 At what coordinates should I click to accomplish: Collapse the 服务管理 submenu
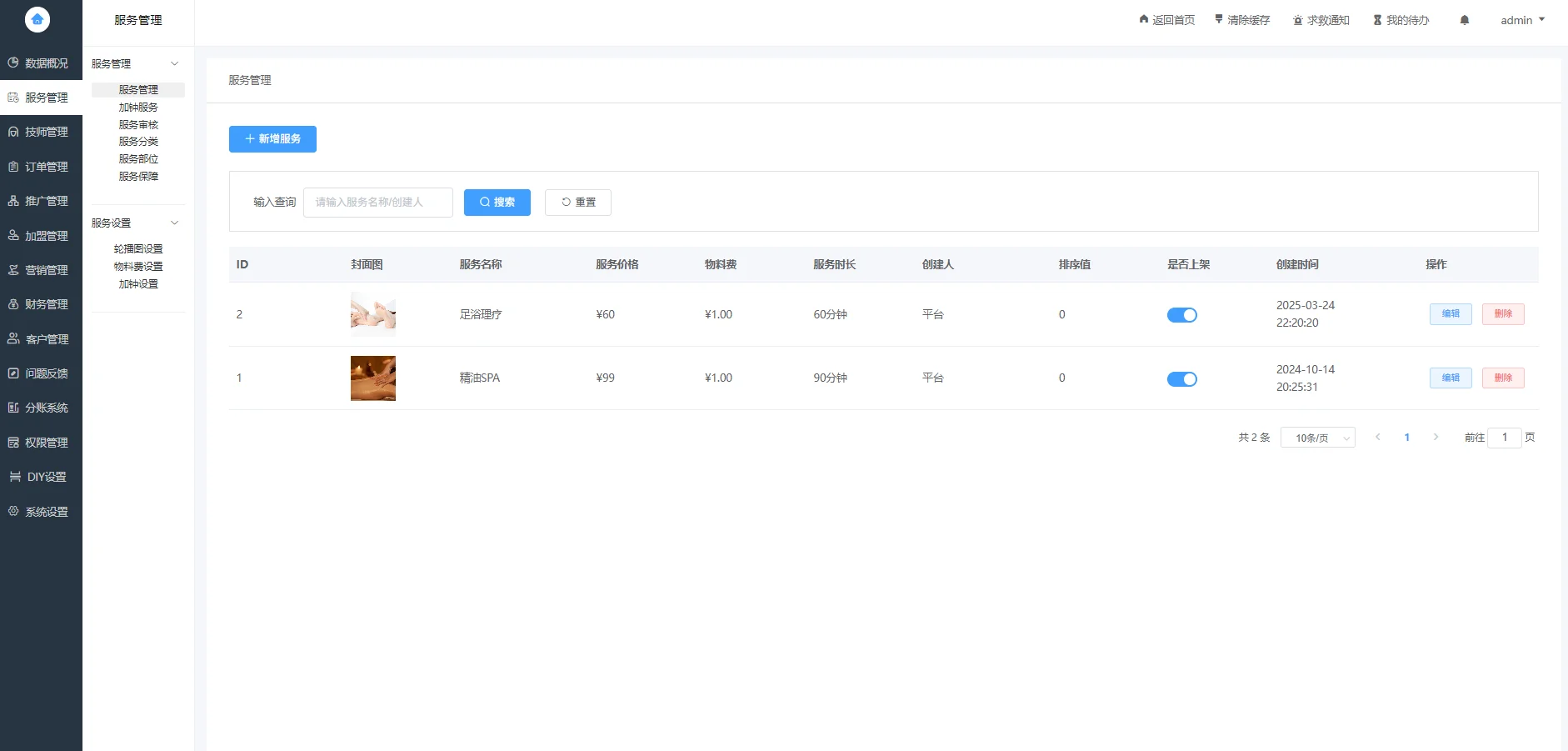tap(137, 63)
